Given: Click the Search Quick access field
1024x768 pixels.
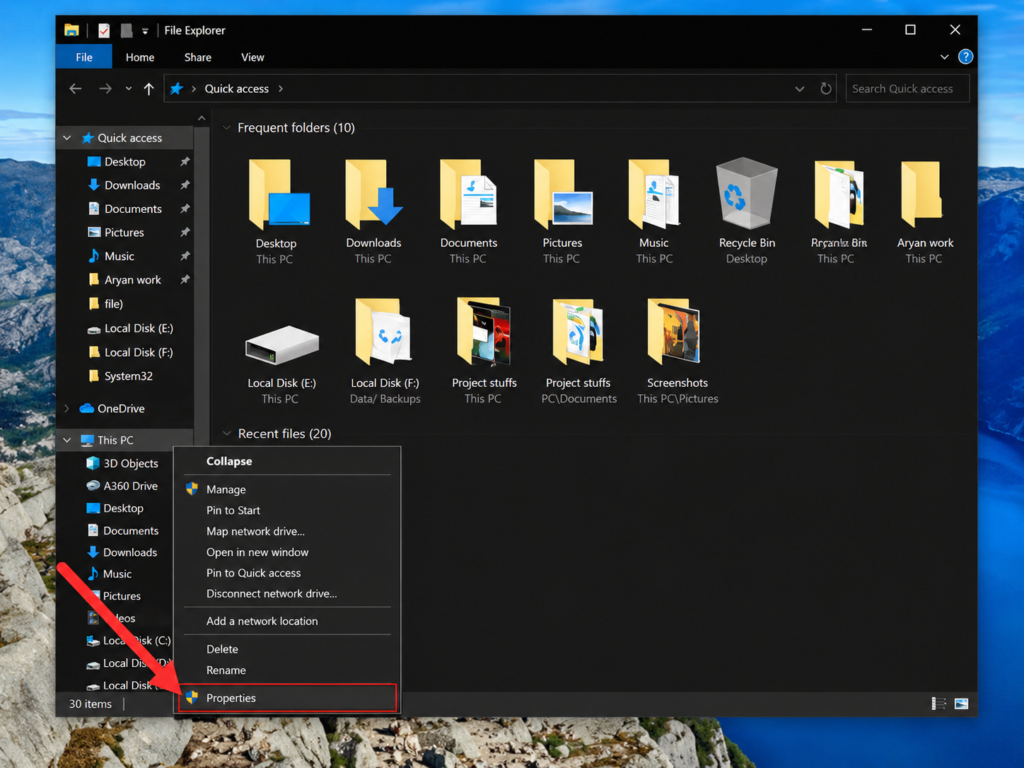Looking at the screenshot, I should click(x=907, y=88).
